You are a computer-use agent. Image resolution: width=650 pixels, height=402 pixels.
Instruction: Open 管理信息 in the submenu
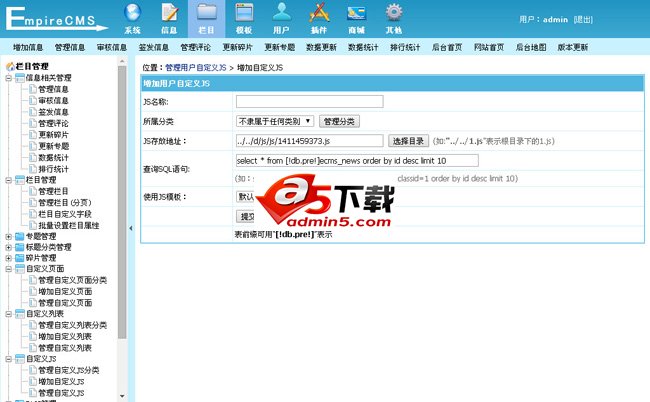point(70,47)
